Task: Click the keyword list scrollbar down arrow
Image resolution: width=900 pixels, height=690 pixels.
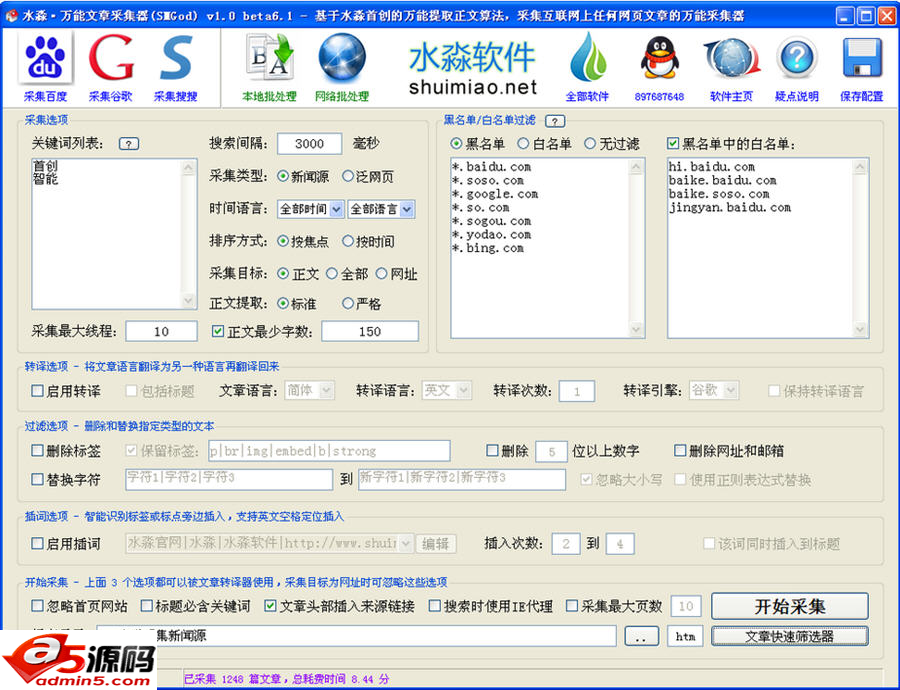Action: click(189, 301)
